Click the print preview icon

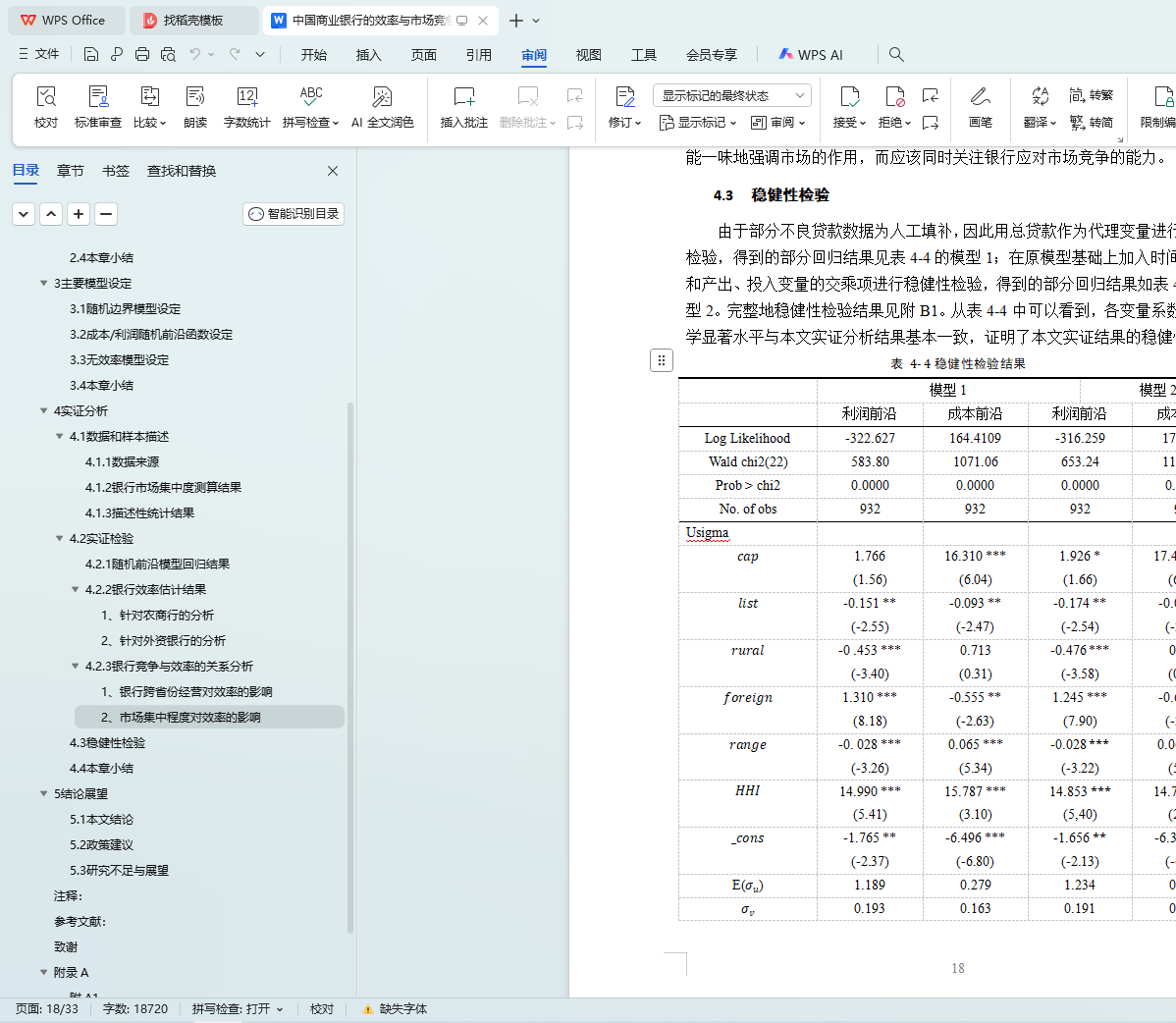click(x=168, y=54)
